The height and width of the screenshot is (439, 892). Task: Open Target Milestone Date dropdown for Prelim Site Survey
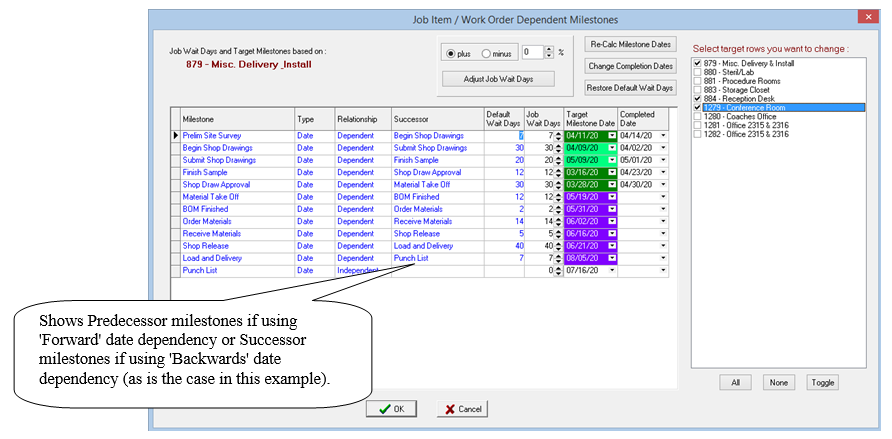[612, 135]
